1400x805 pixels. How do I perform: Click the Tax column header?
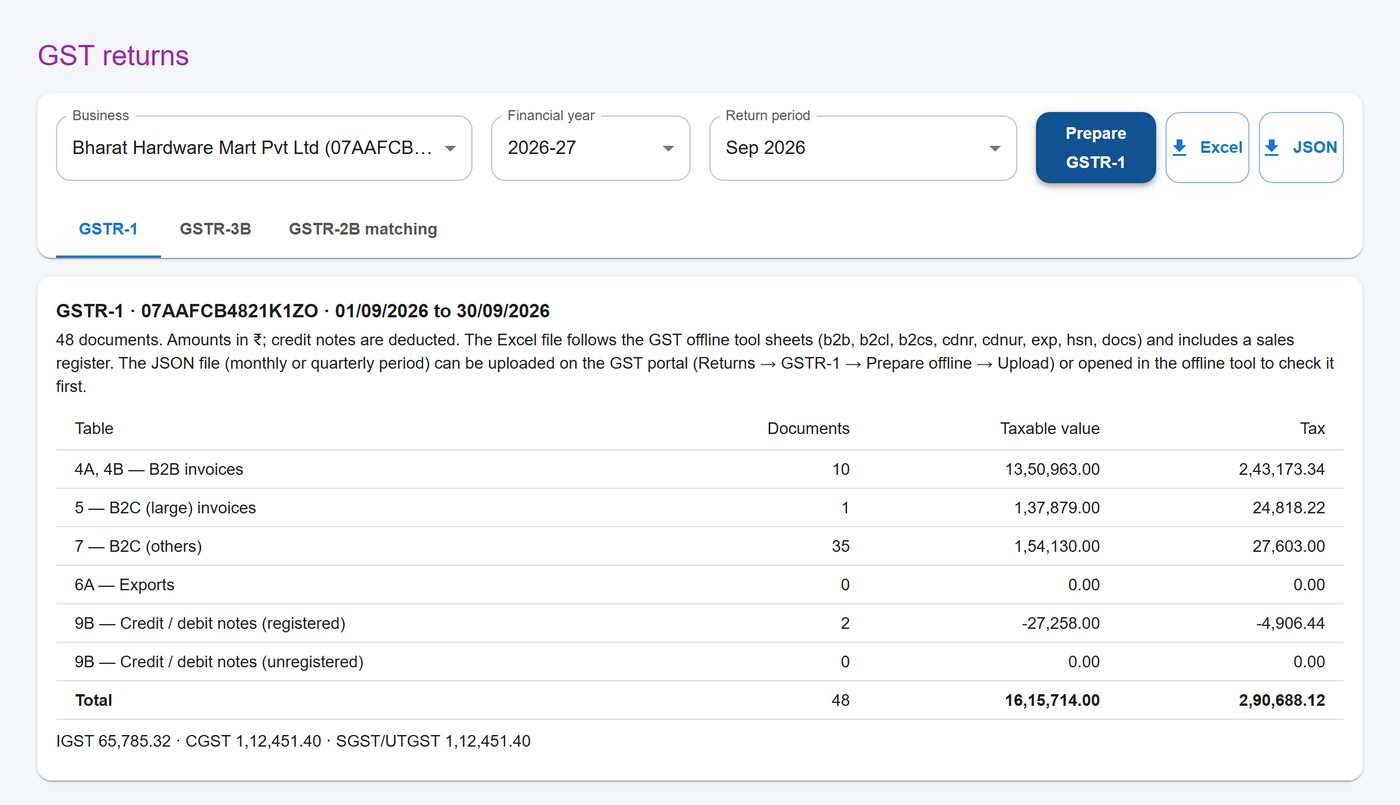(x=1313, y=428)
